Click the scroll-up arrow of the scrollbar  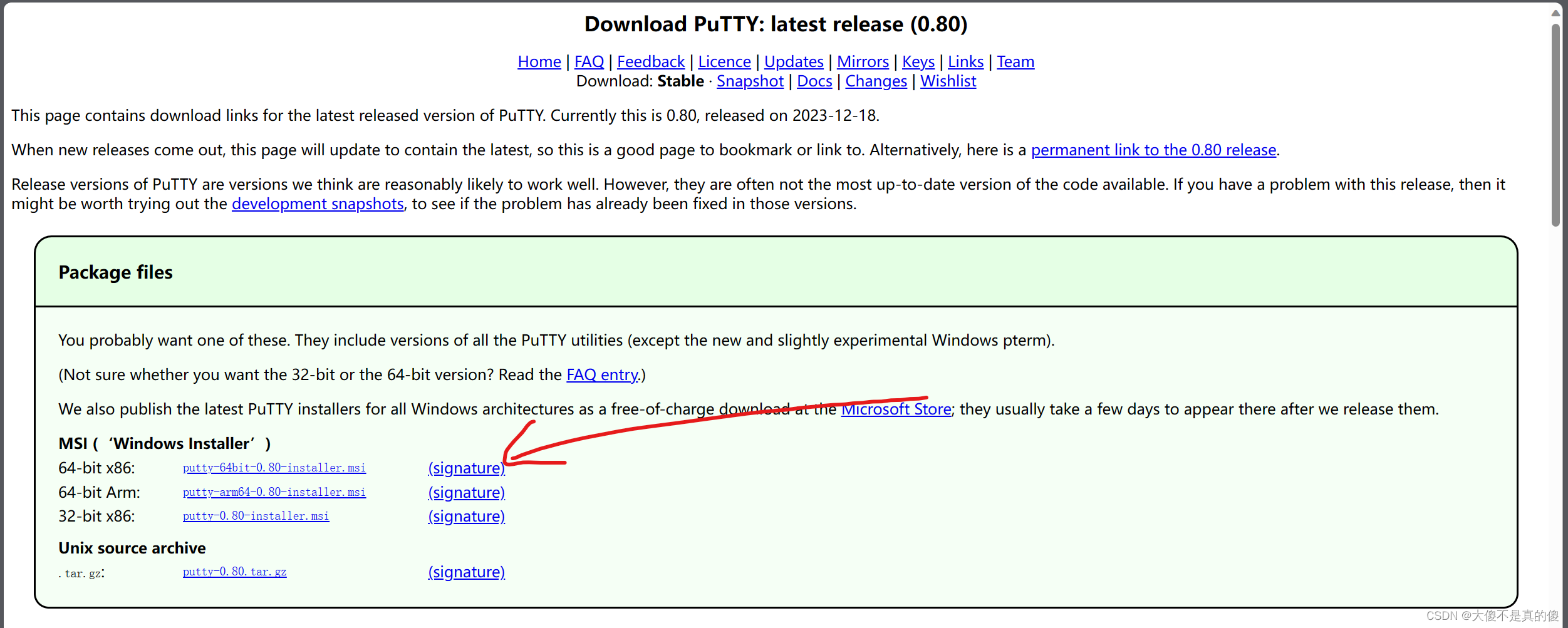[x=1555, y=13]
